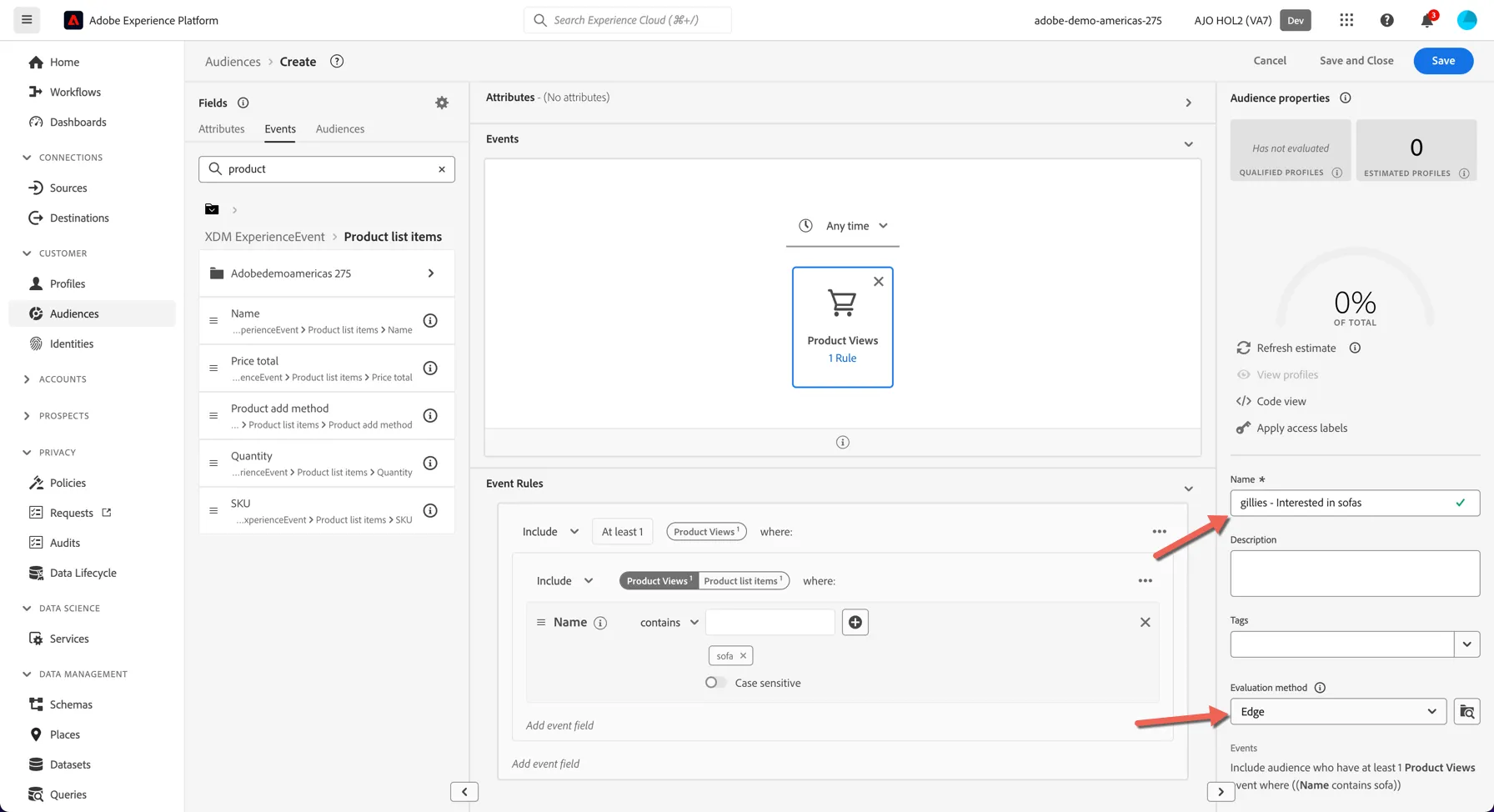Viewport: 1494px width, 812px height.
Task: Expand the Attributes section
Action: [x=1188, y=103]
